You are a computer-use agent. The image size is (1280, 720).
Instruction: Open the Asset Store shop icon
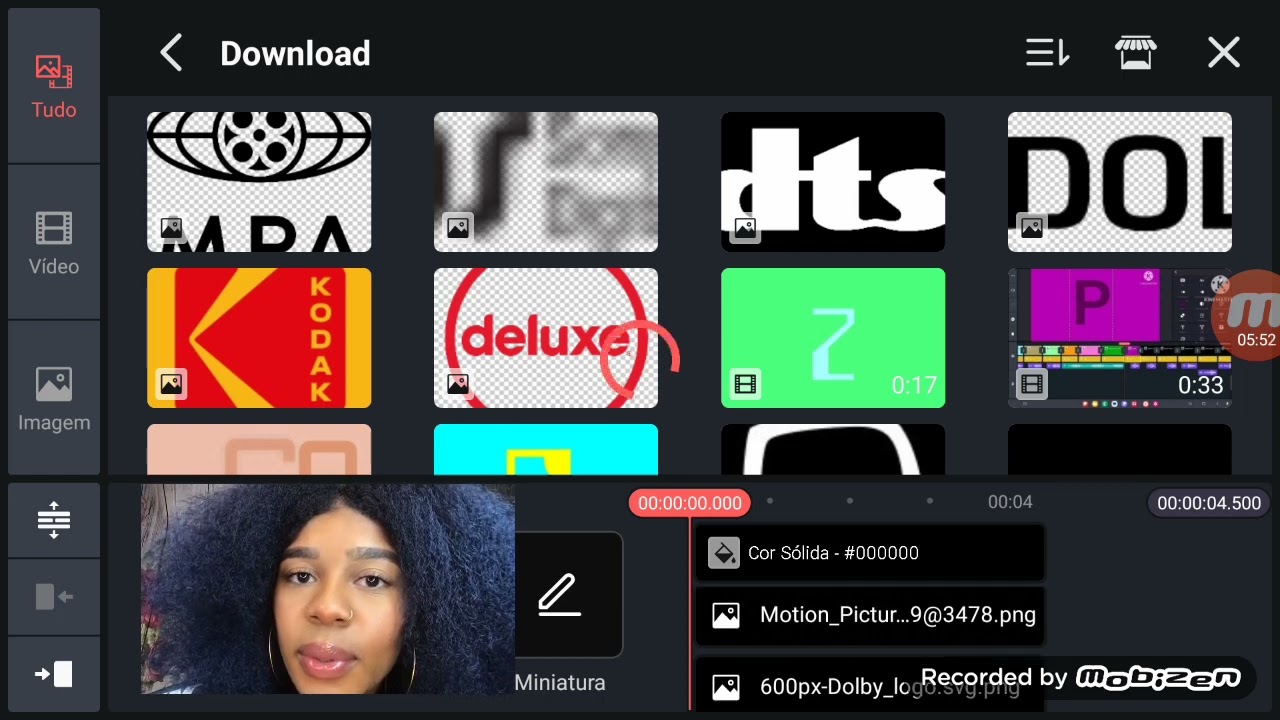click(x=1136, y=53)
